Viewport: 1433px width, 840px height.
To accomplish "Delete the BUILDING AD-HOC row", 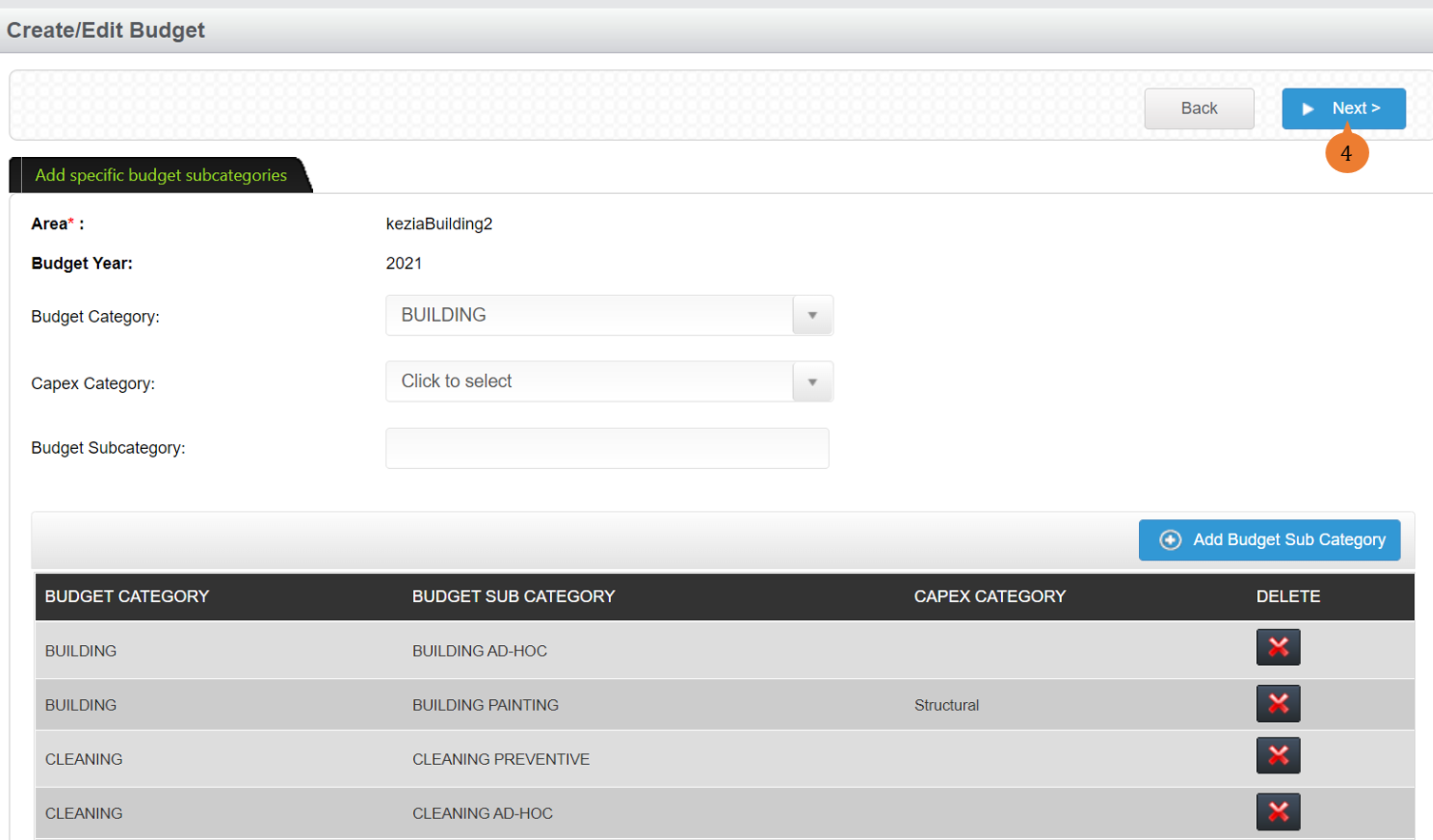I will (x=1278, y=648).
